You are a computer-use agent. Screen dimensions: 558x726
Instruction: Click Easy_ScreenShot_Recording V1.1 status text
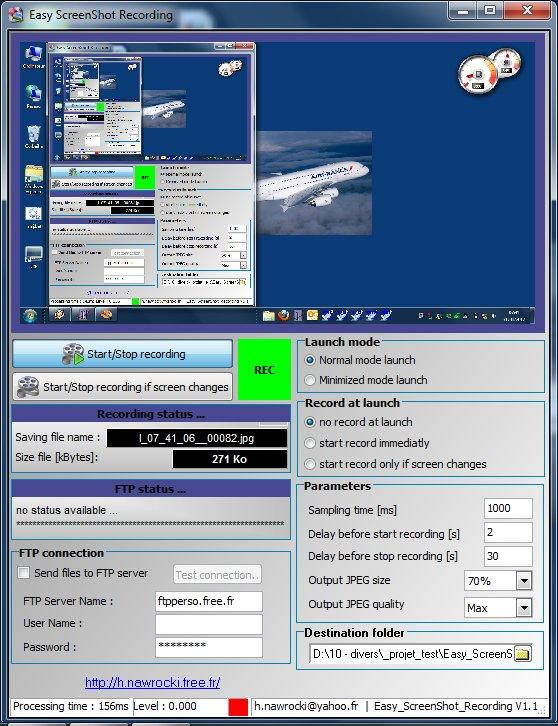click(456, 706)
